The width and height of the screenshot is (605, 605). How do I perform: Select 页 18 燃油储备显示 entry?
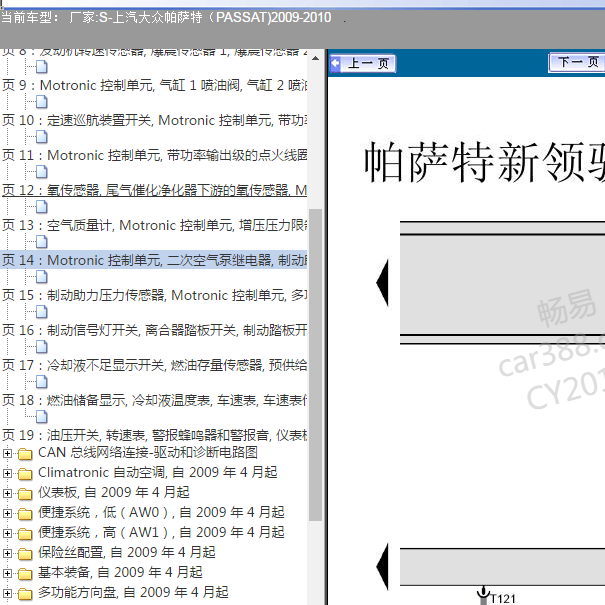(x=154, y=401)
